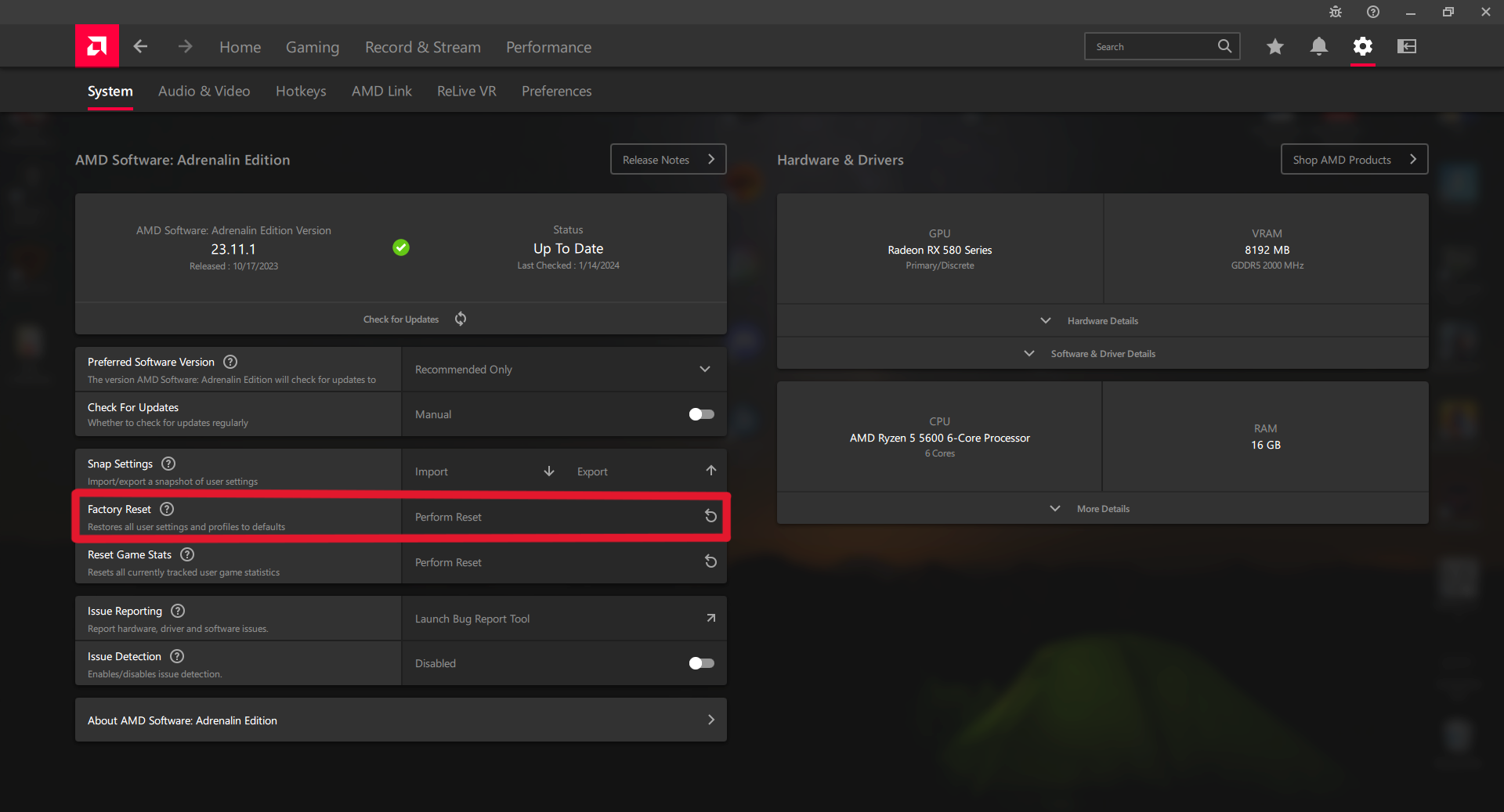Image resolution: width=1504 pixels, height=812 pixels.
Task: Click the AMD Ryzen 5 5600 processor text
Action: click(x=940, y=438)
